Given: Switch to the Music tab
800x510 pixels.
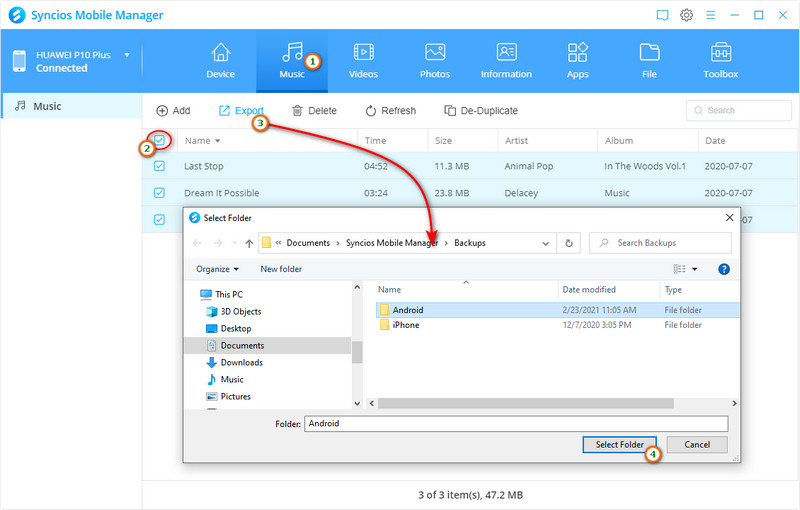Looking at the screenshot, I should click(292, 61).
